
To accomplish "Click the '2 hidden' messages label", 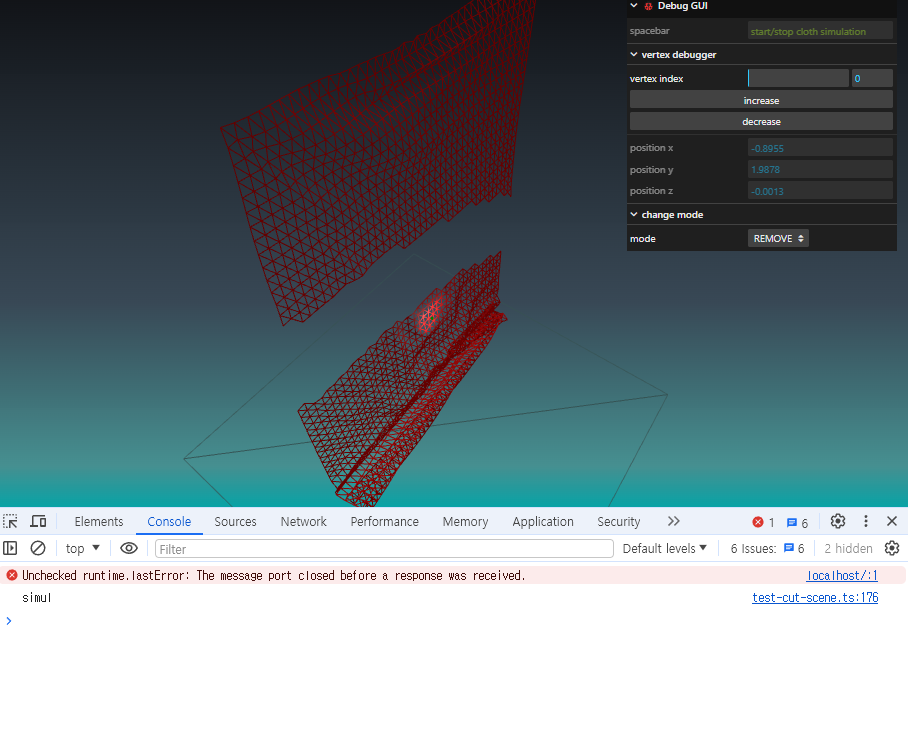I will 848,548.
